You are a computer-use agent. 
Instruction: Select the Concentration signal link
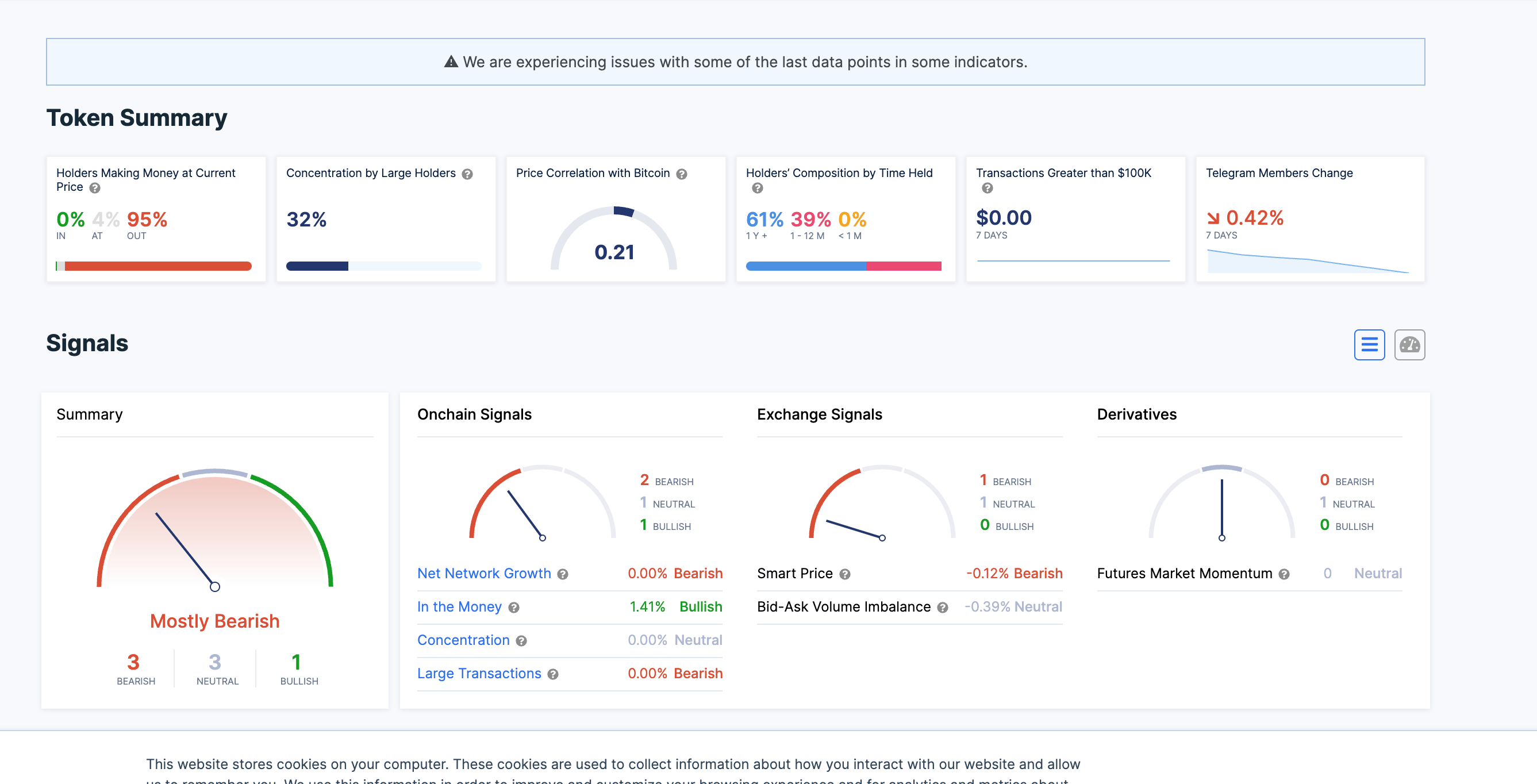coord(464,640)
